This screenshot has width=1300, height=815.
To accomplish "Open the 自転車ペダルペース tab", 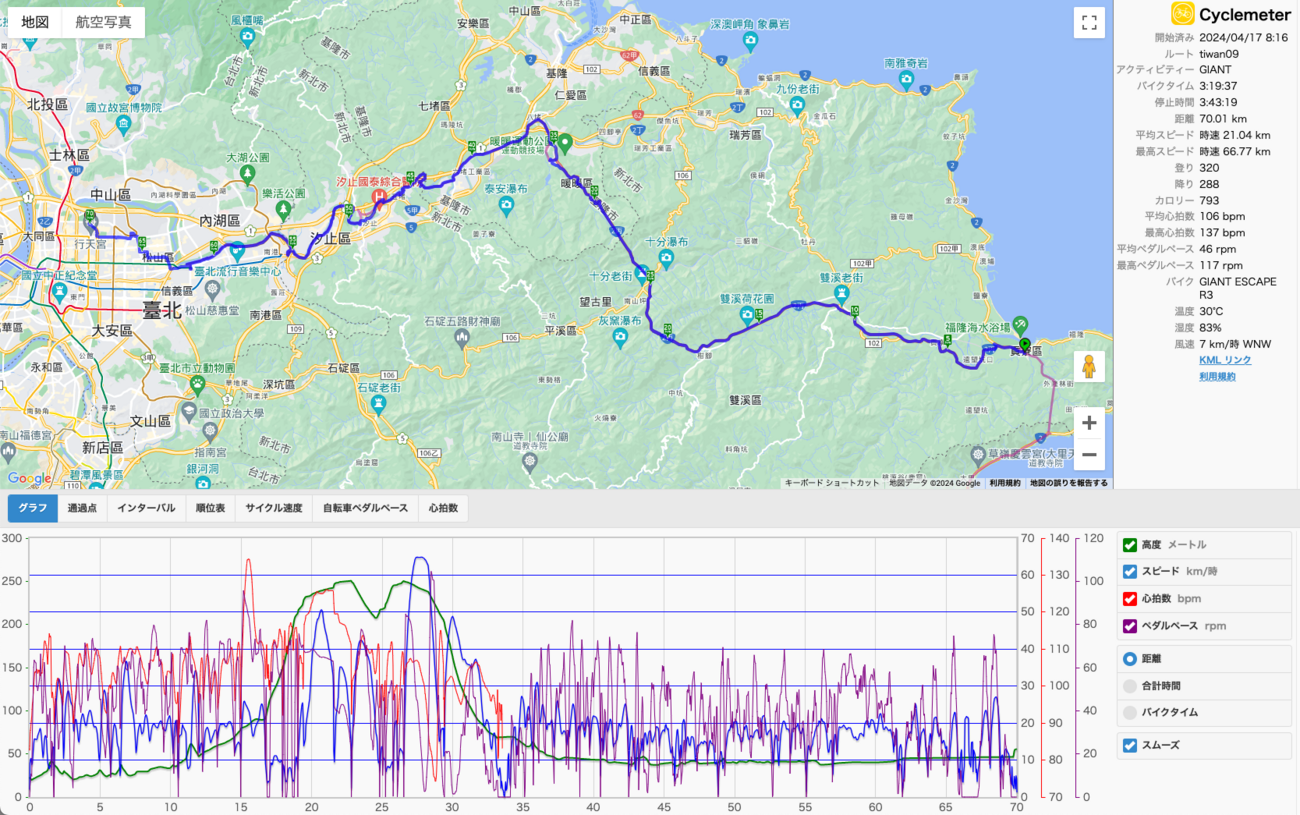I will pyautogui.click(x=365, y=508).
